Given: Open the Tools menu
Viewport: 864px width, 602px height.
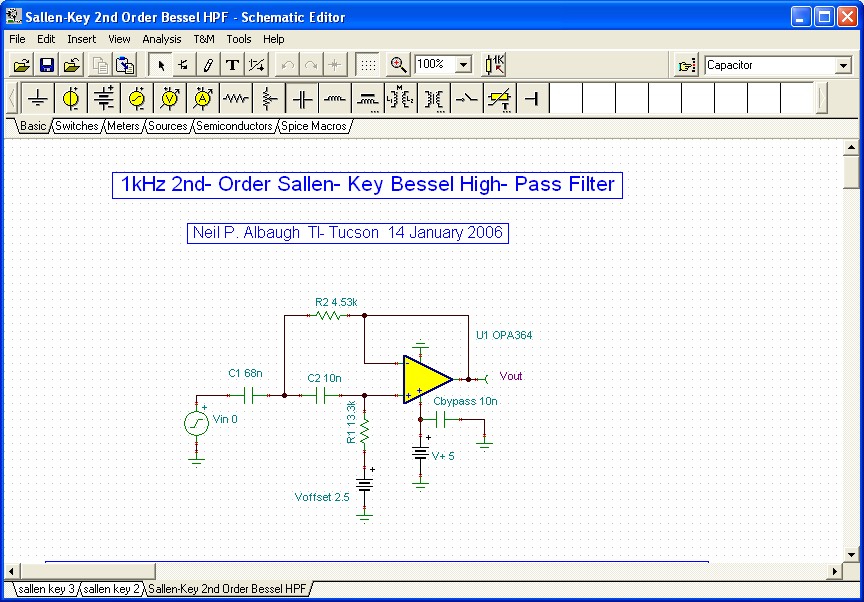Looking at the screenshot, I should pyautogui.click(x=239, y=39).
